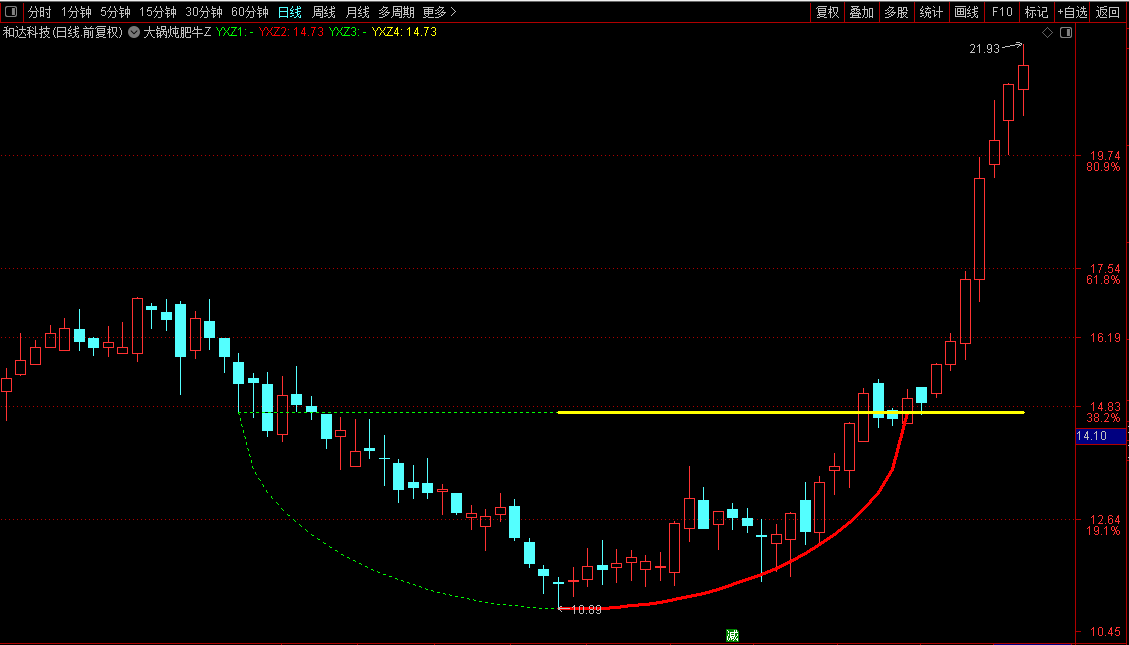
Task: Toggle the left sidebar panel icon
Action: point(12,12)
